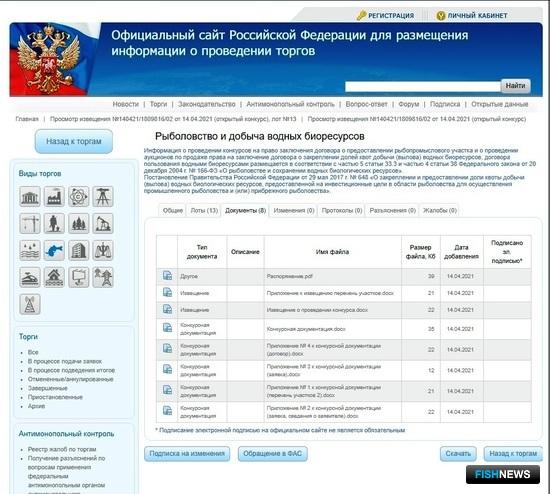Image resolution: width=550 pixels, height=494 pixels.
Task: Select the scales of justice trade icon
Action: click(x=103, y=251)
